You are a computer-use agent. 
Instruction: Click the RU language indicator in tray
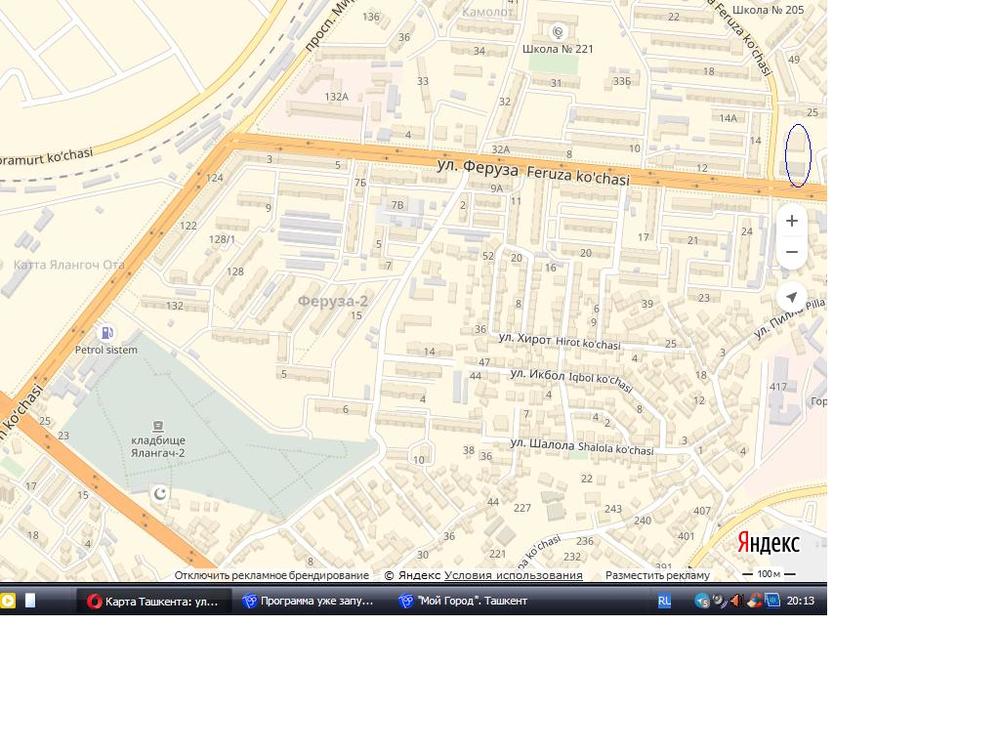(x=664, y=601)
